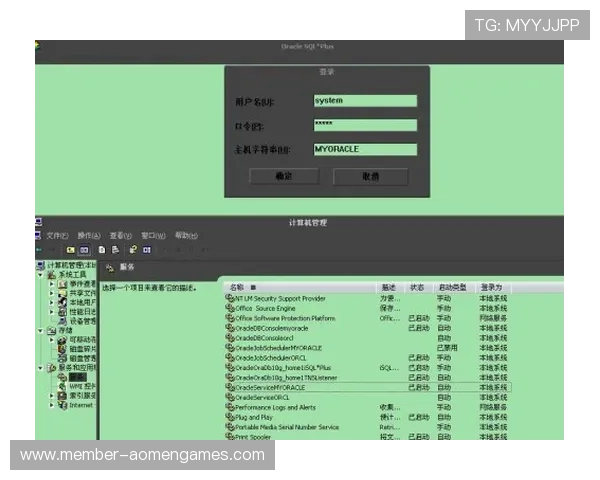600x480 pixels.
Task: Click the OracleServiceMYORACLE service icon
Action: [x=229, y=387]
